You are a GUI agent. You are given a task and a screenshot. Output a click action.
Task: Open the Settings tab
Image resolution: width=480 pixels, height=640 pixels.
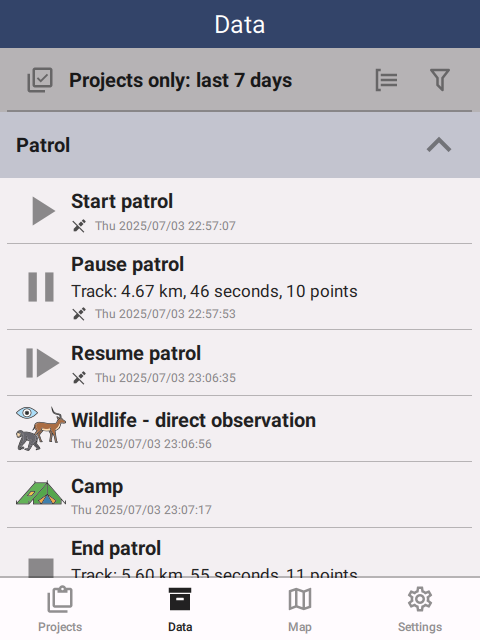(420, 609)
